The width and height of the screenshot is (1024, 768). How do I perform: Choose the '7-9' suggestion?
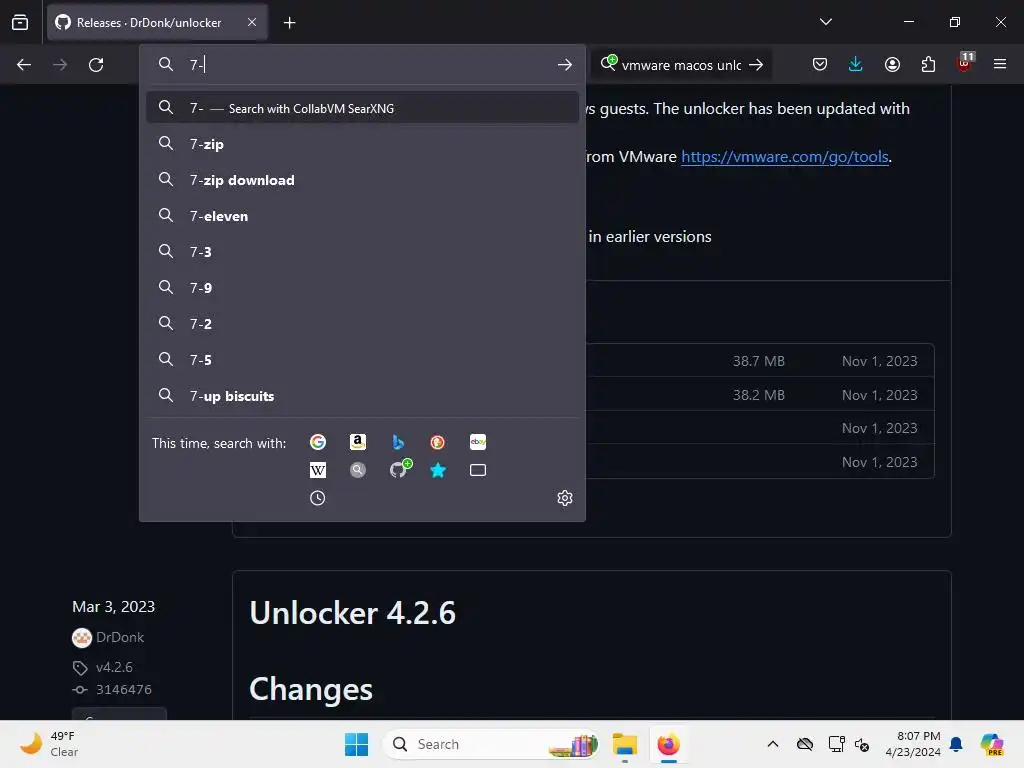click(362, 288)
